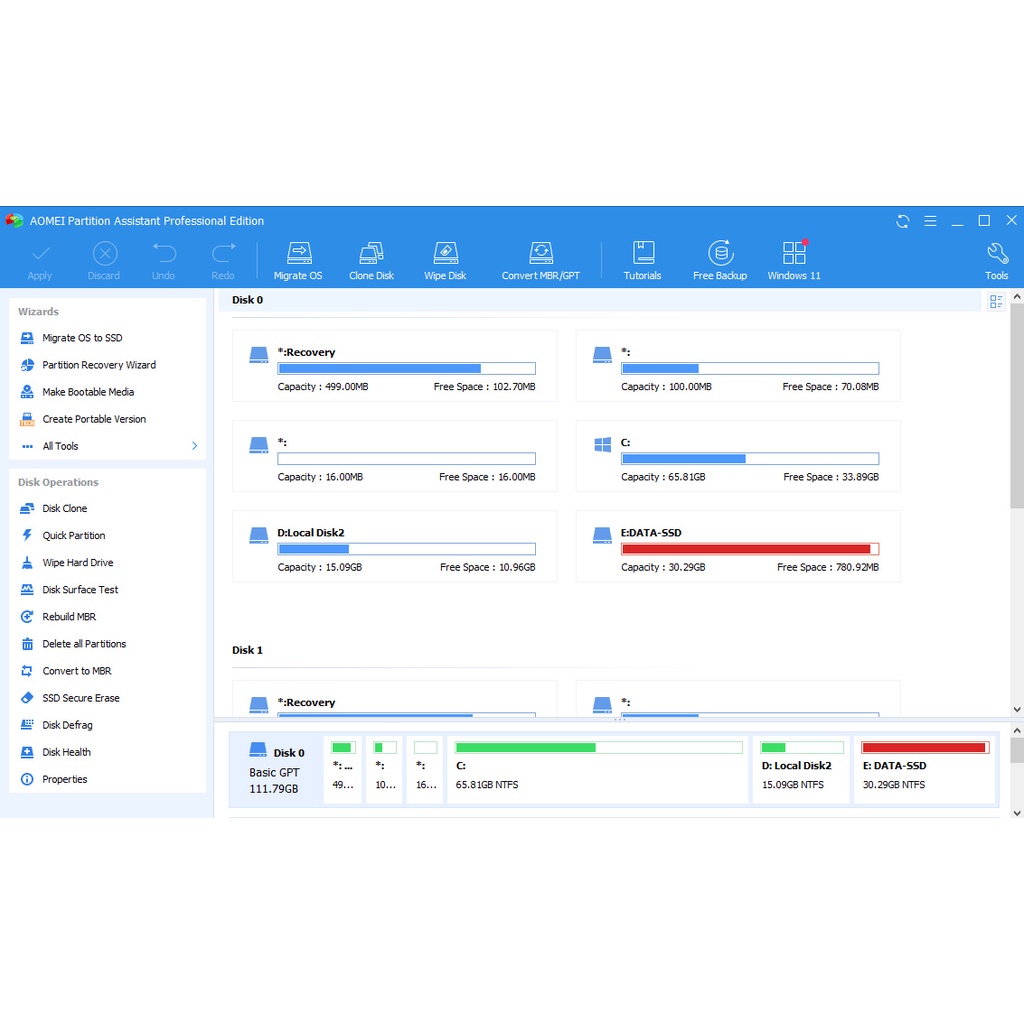Select Disk 1 Recovery partition card
This screenshot has height=1024, width=1024.
coord(394,699)
